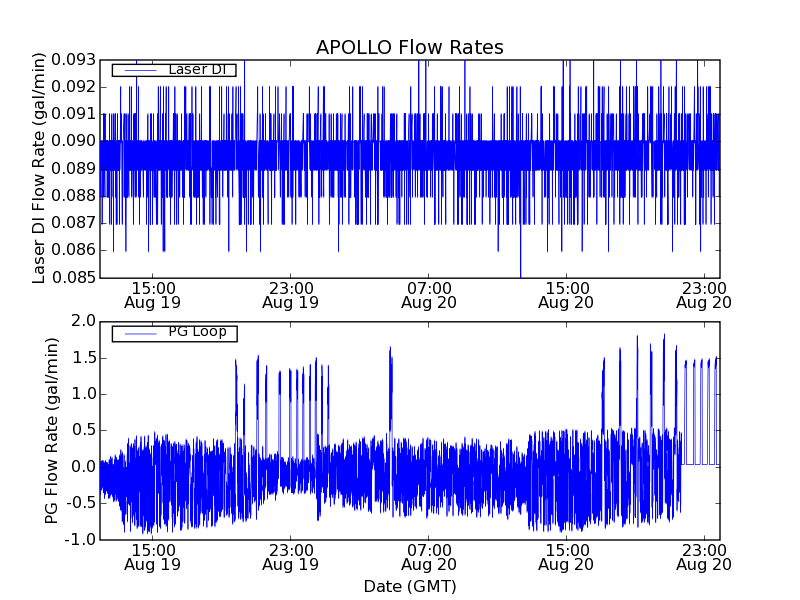The height and width of the screenshot is (600, 800).
Task: Select the Laser DI Flow Rate y-axis label
Action: [40, 168]
